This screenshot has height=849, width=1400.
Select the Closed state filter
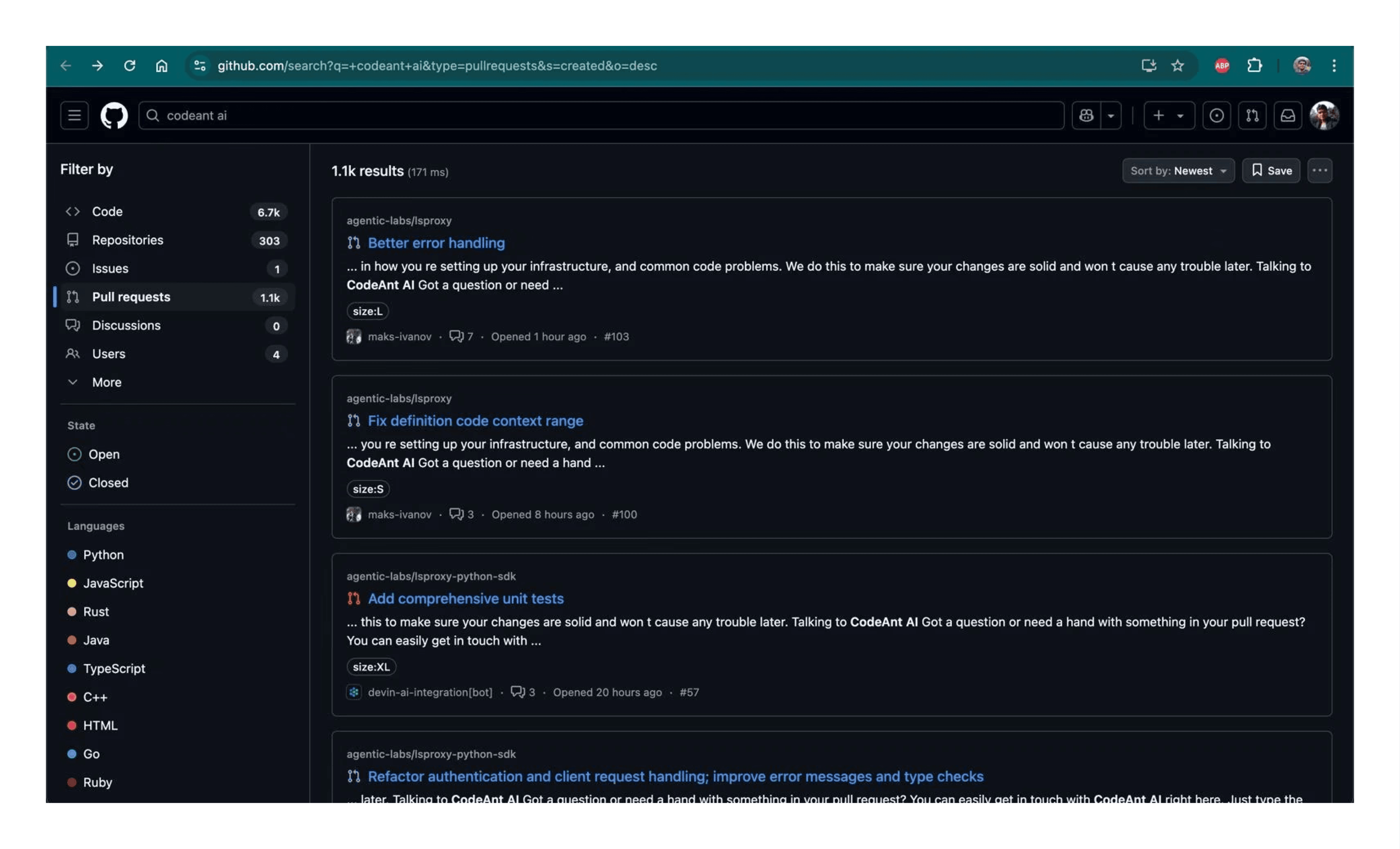[x=108, y=482]
